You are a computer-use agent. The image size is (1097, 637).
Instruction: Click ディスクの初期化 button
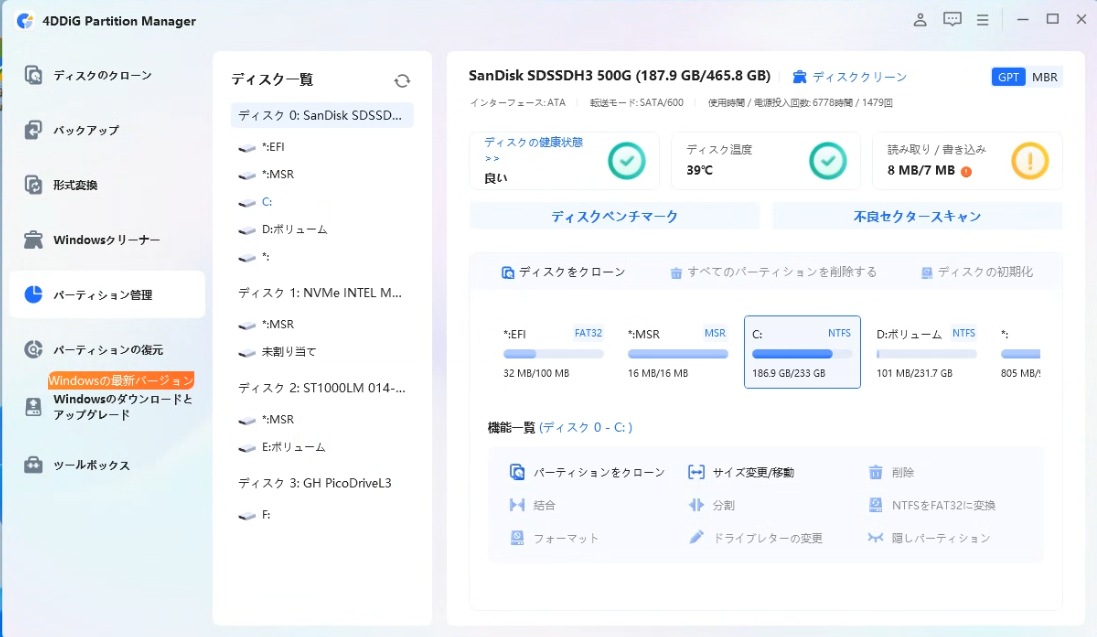pos(977,272)
